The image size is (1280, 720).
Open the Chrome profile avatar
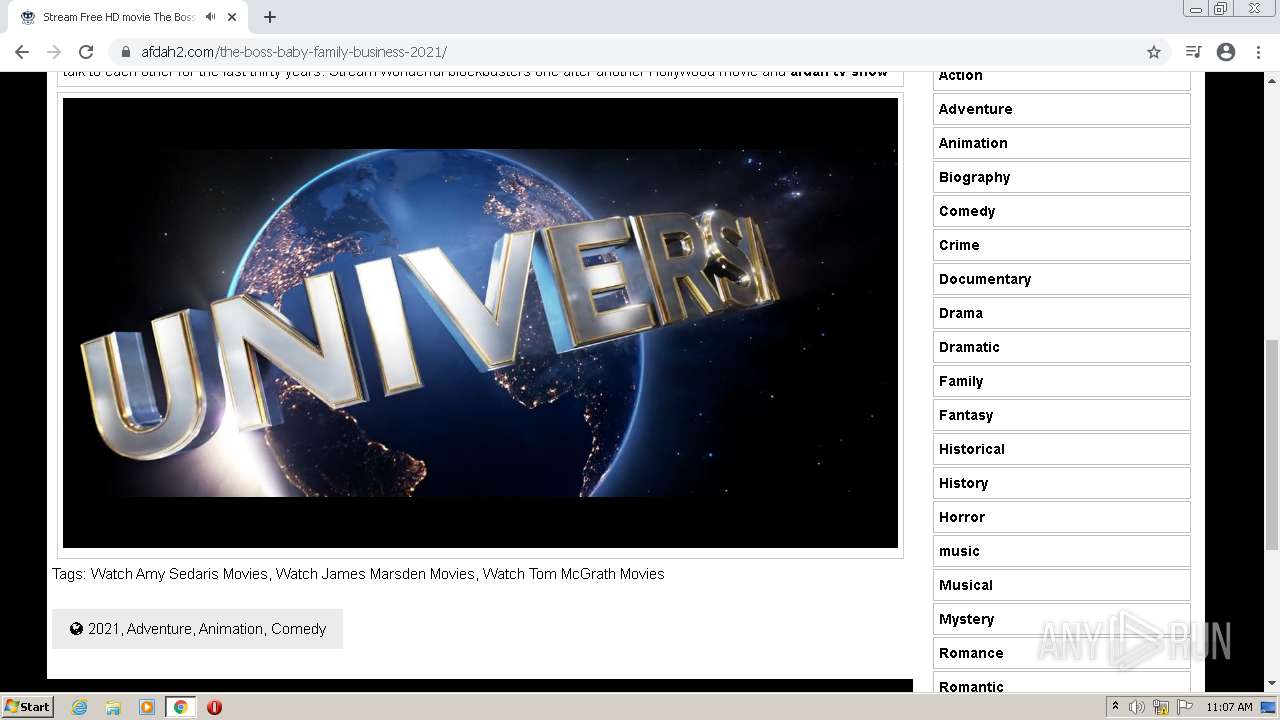click(x=1226, y=52)
